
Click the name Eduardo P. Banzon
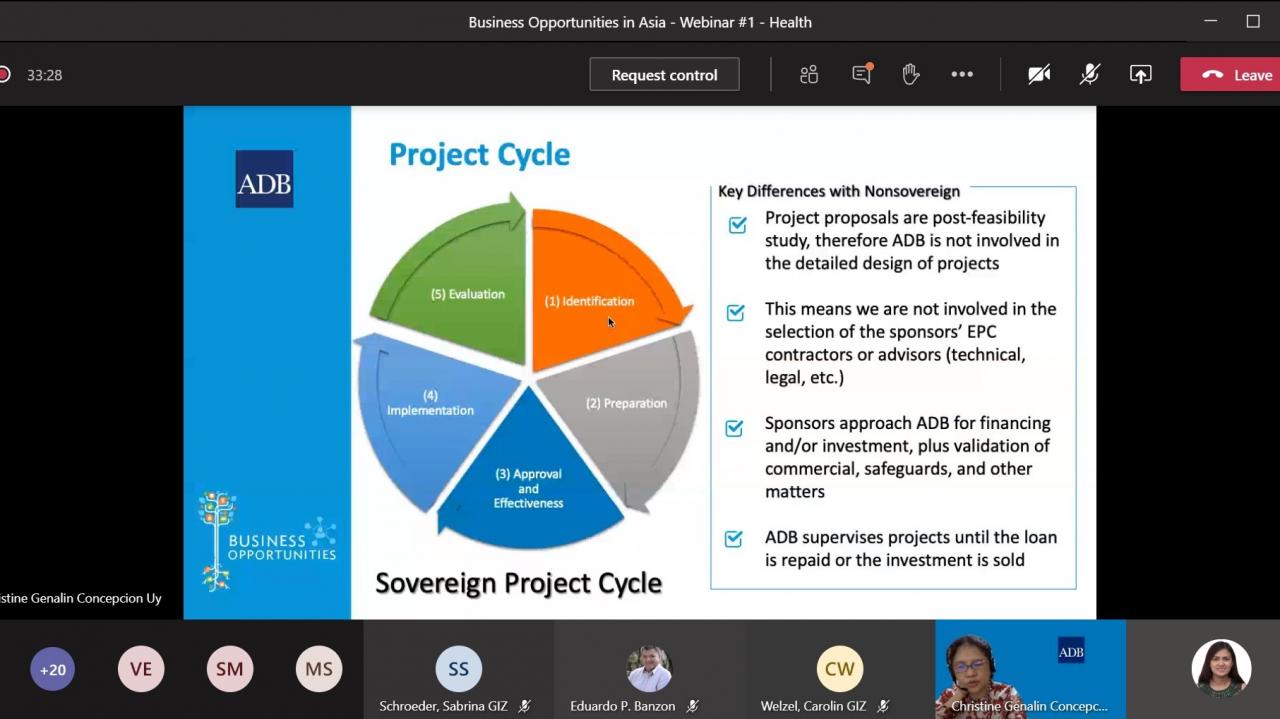[x=622, y=706]
